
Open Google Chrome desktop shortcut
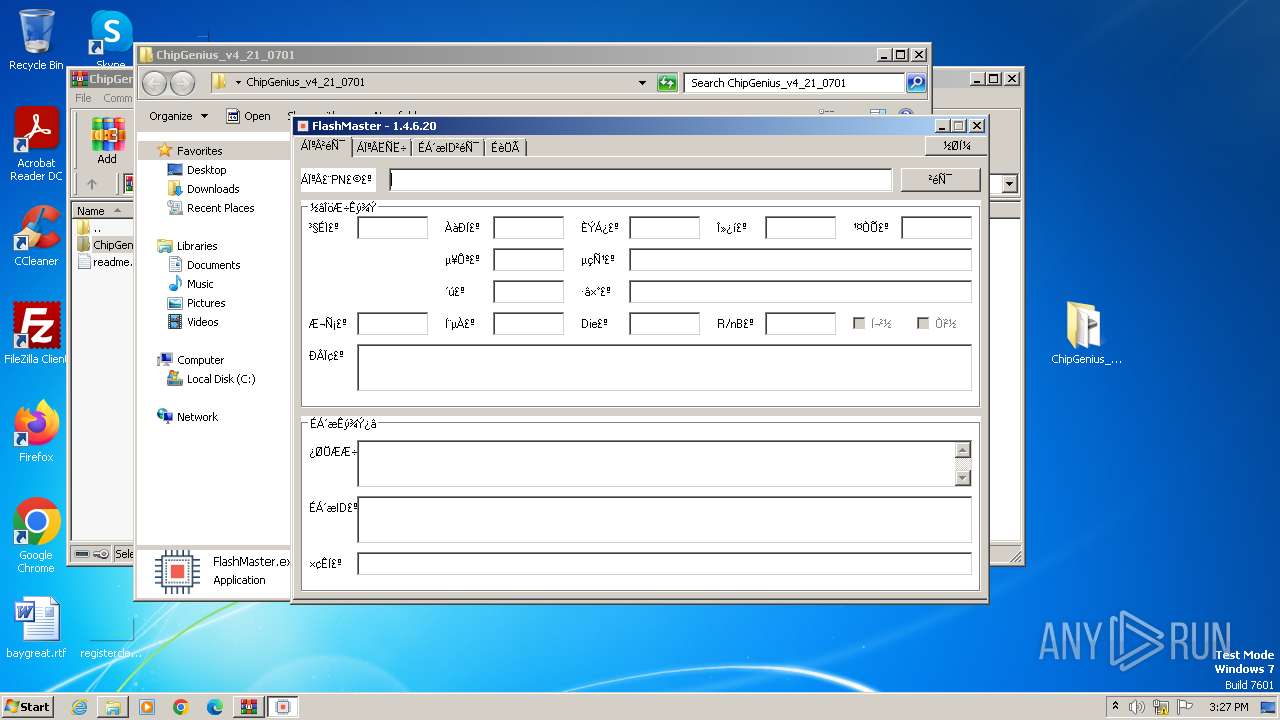(x=36, y=535)
